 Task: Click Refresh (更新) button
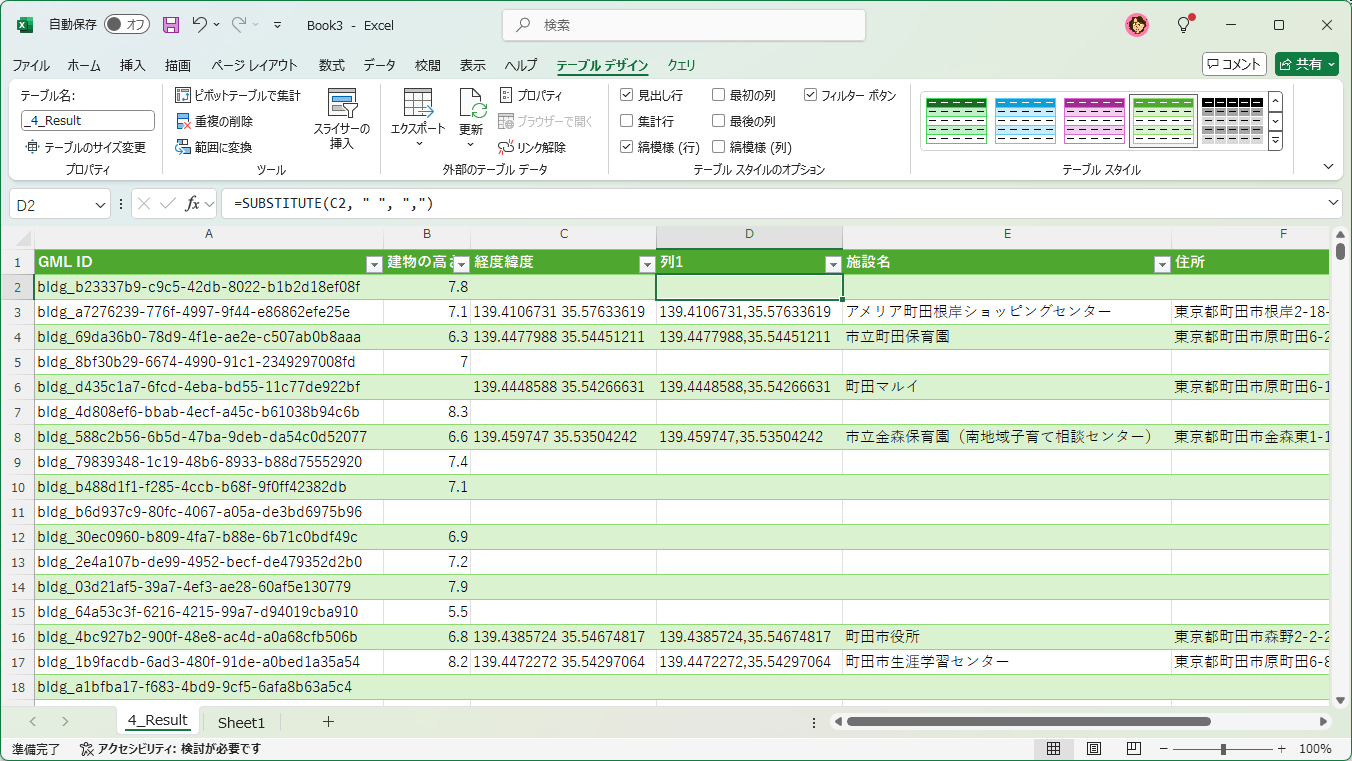[471, 119]
